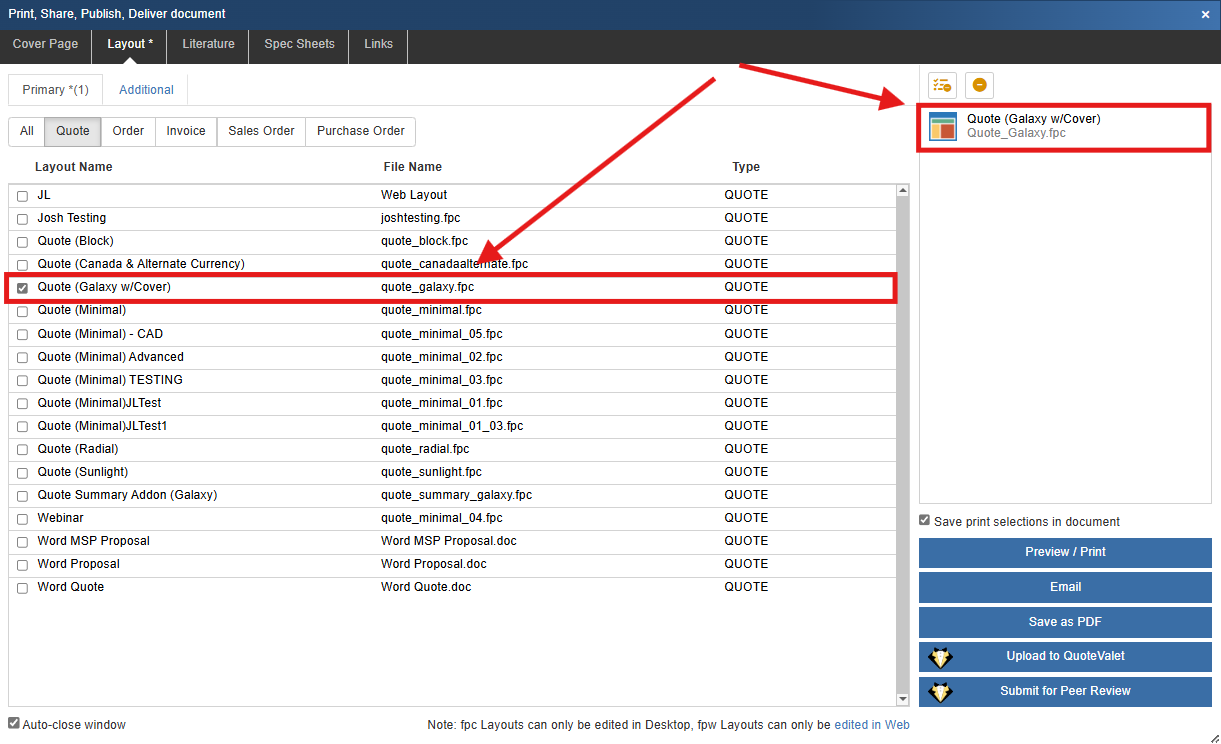Switch to the Additional layouts sub-tab
This screenshot has height=744, width=1221.
point(146,90)
